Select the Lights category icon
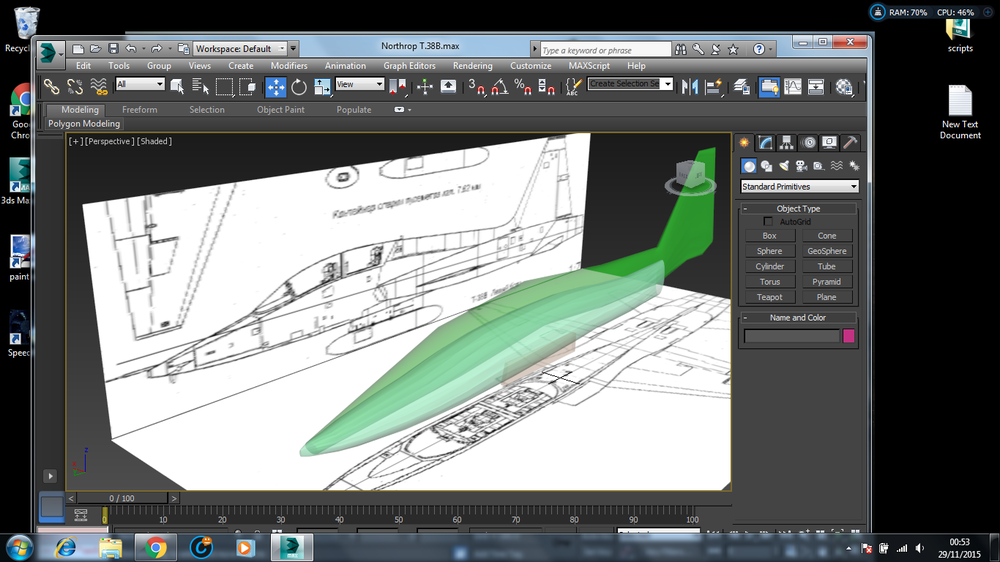 click(x=784, y=166)
